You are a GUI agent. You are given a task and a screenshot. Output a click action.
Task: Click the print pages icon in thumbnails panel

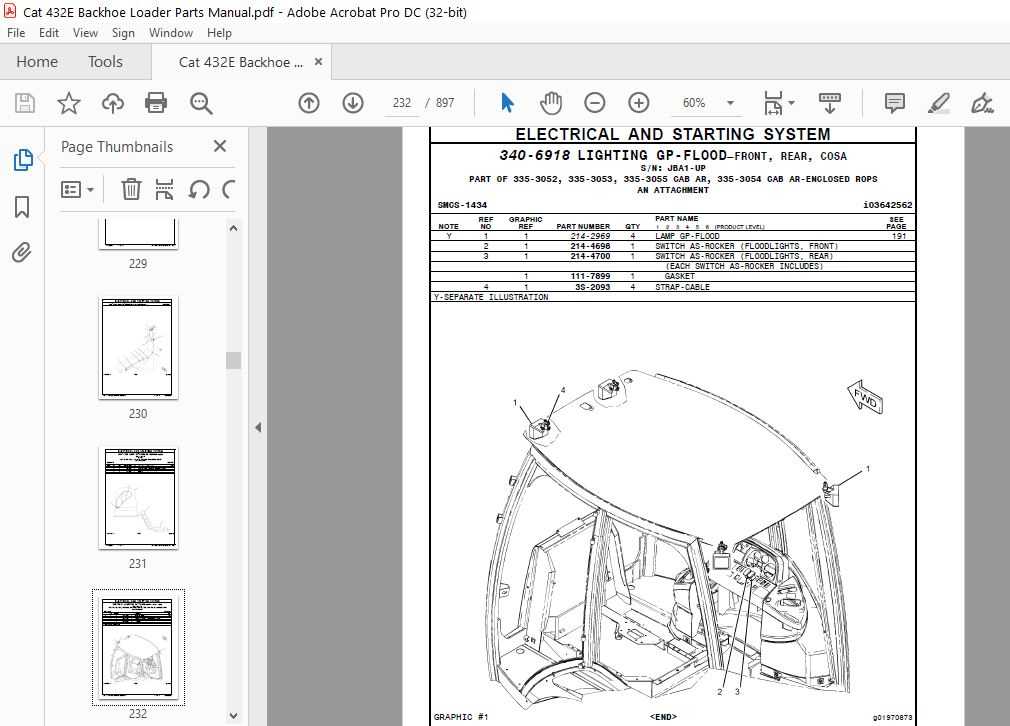coord(164,189)
